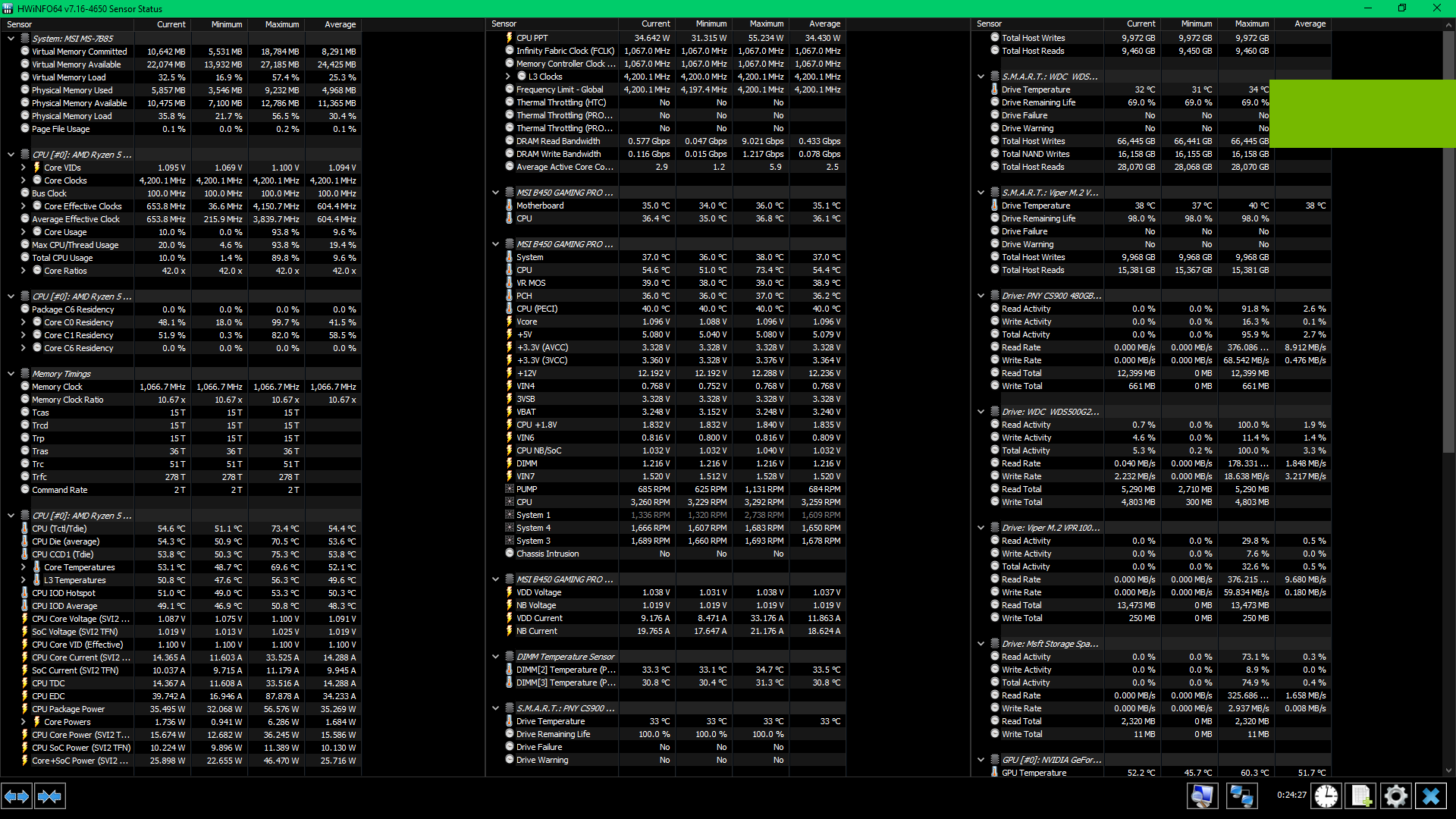Select the Chassis Intrusion sensor row

(547, 554)
